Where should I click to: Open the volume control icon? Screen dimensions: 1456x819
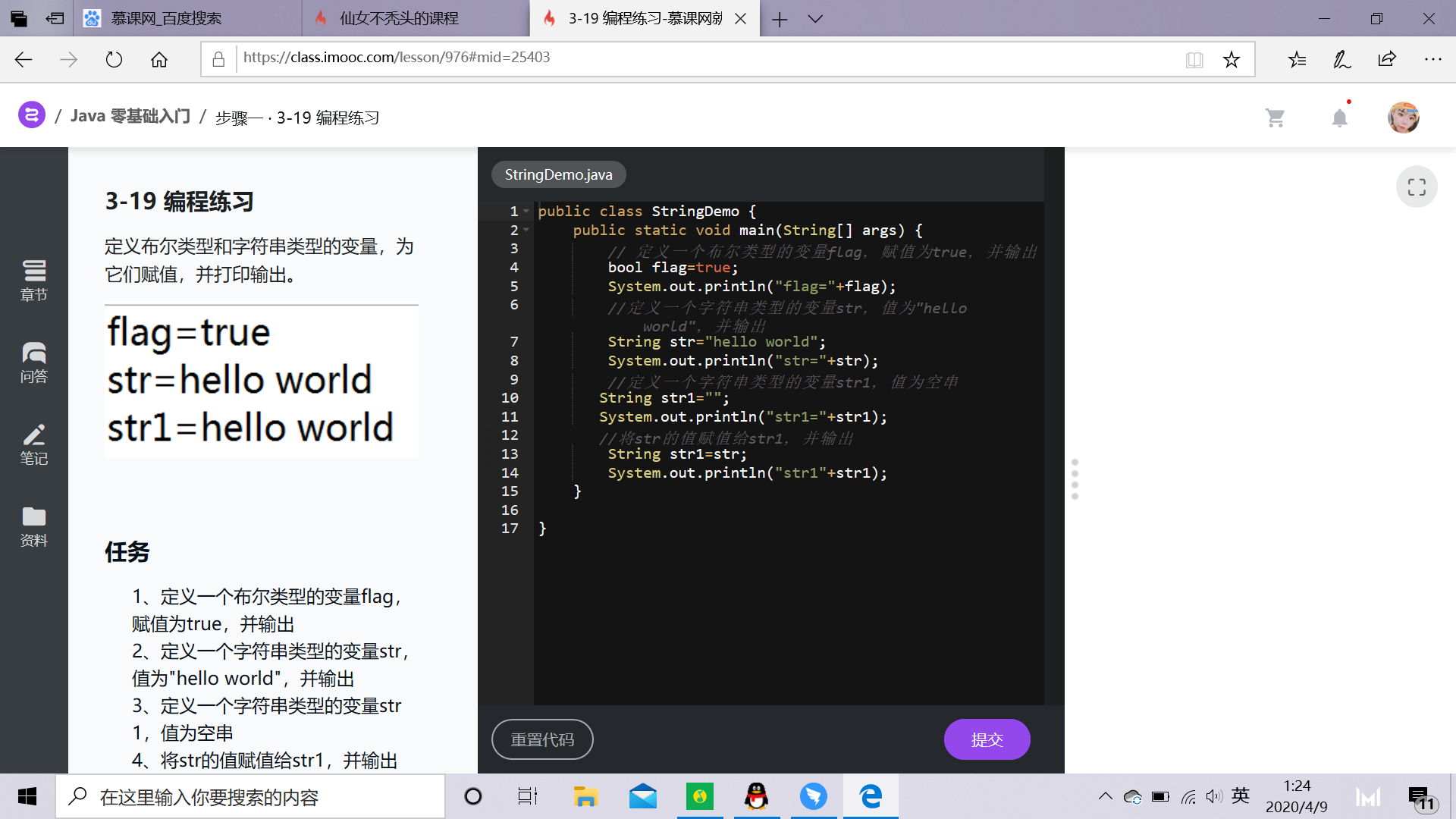point(1214,796)
